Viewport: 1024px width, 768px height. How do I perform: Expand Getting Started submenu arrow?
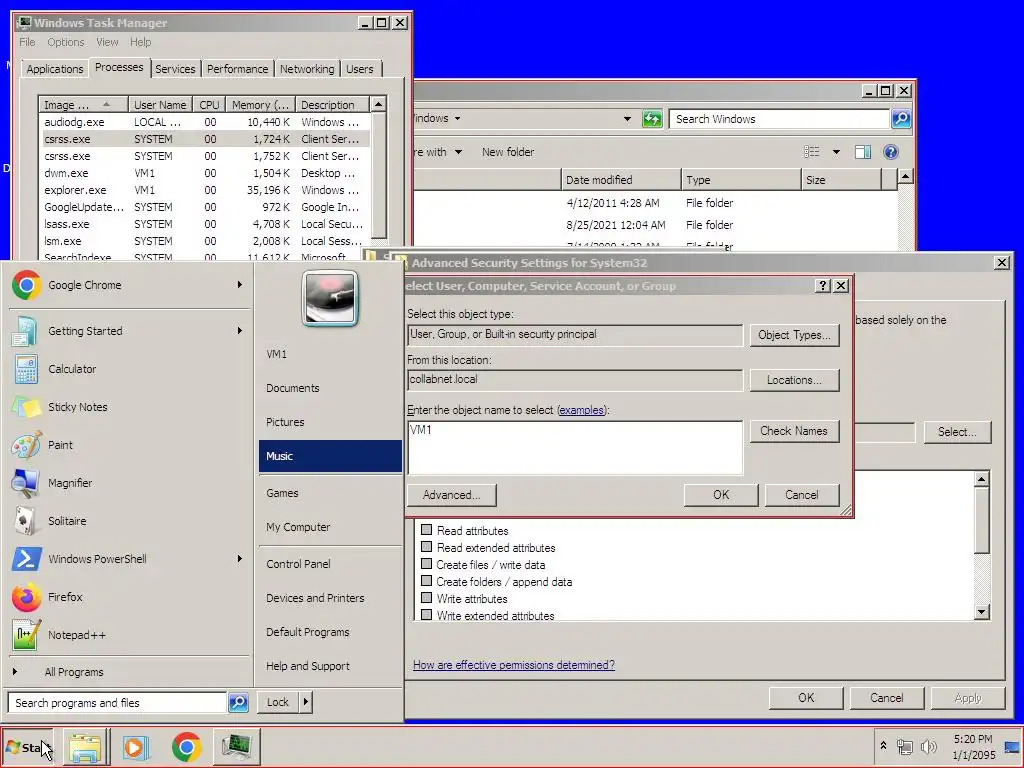point(240,330)
